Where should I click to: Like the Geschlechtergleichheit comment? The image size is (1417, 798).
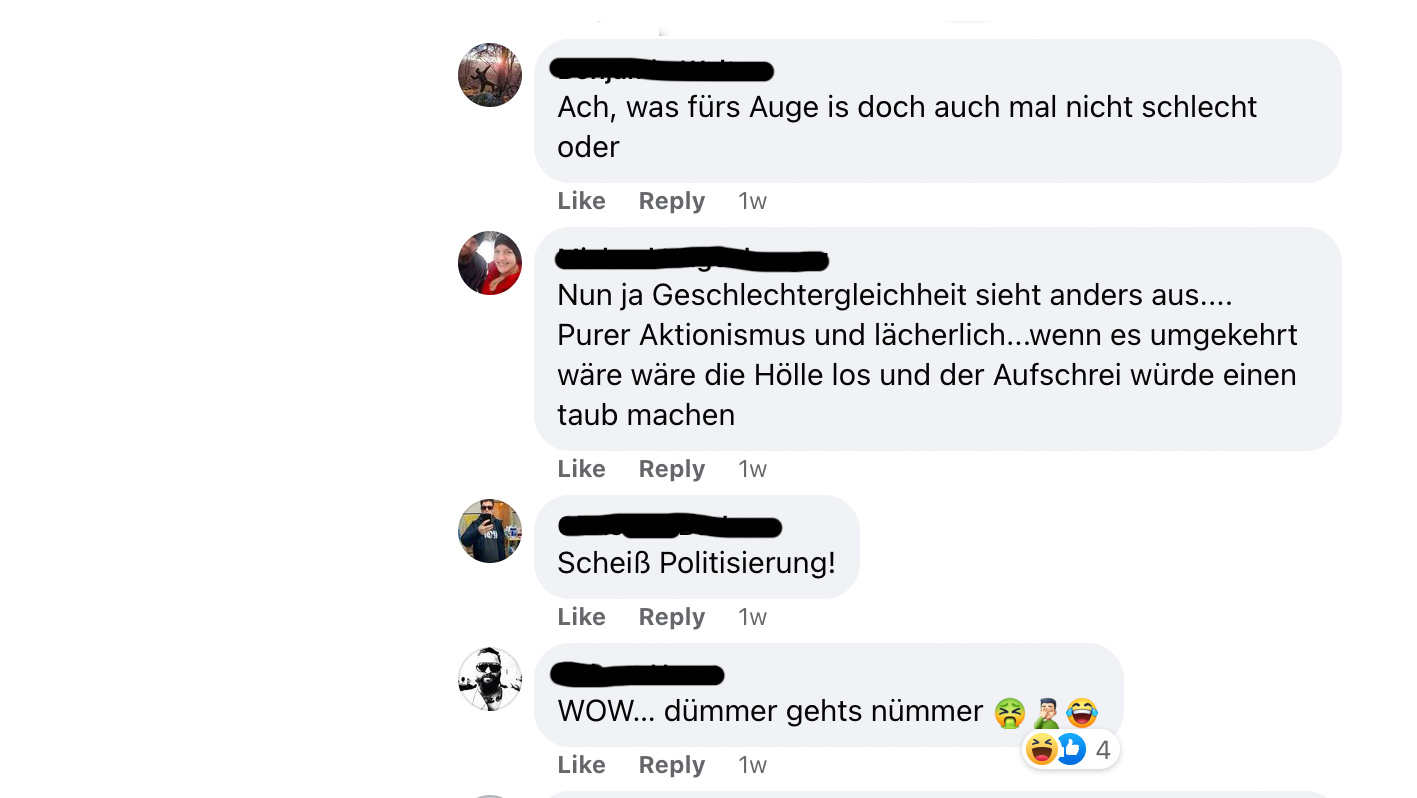581,469
